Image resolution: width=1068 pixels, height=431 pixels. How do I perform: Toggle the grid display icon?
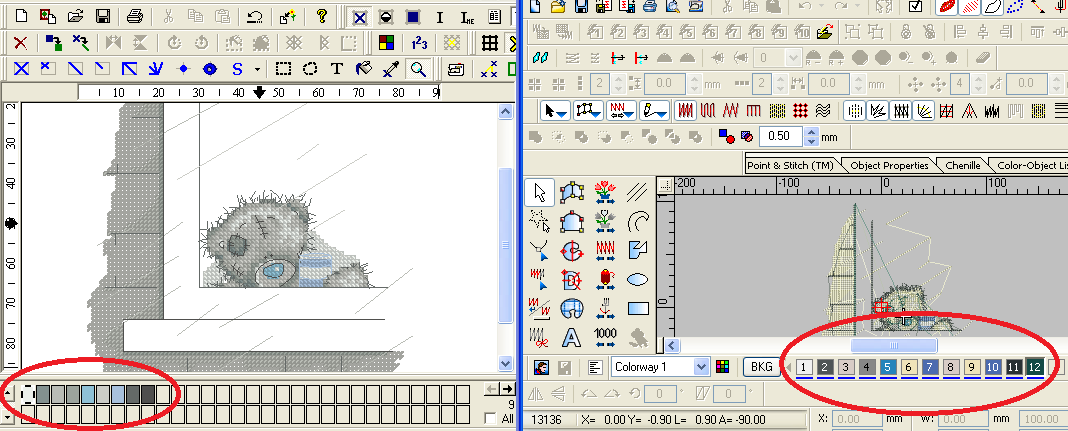click(x=489, y=43)
